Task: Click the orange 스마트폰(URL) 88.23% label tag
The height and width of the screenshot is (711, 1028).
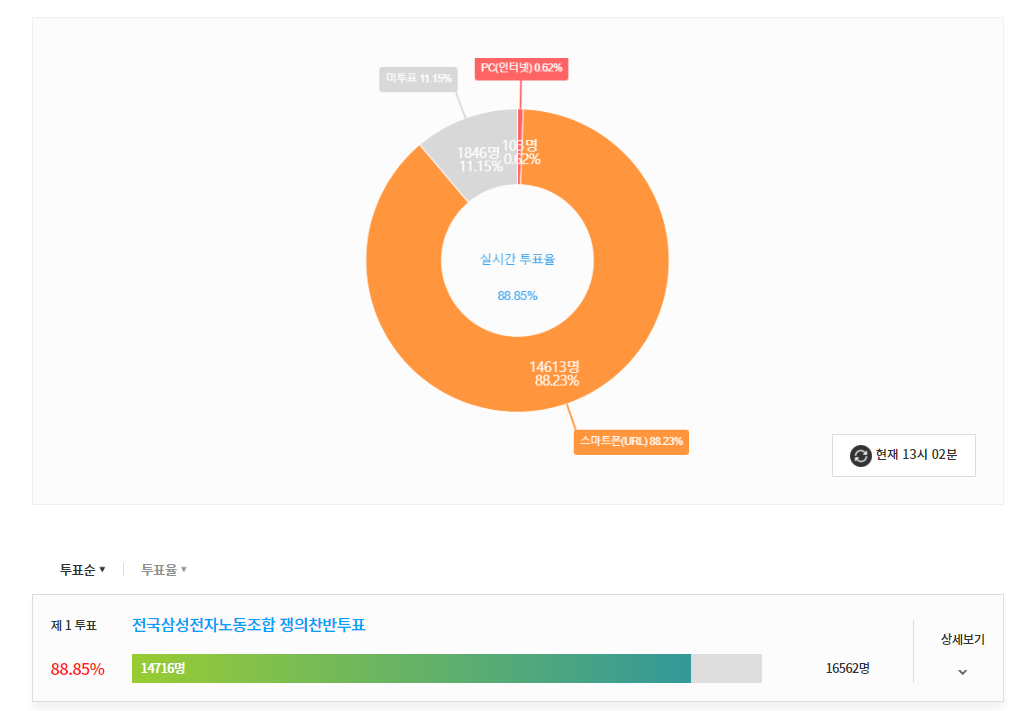Action: click(631, 441)
